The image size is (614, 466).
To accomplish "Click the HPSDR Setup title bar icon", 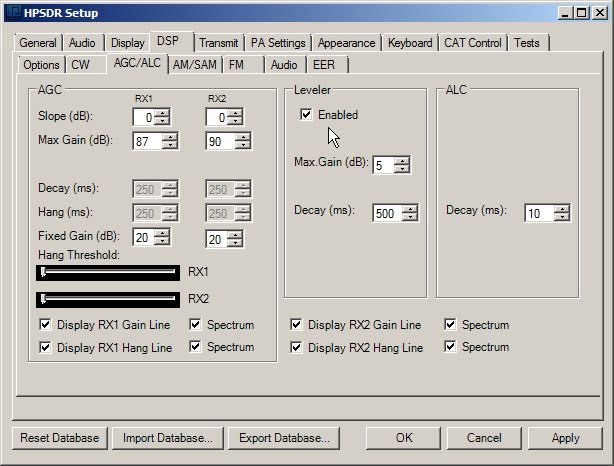I will point(13,13).
